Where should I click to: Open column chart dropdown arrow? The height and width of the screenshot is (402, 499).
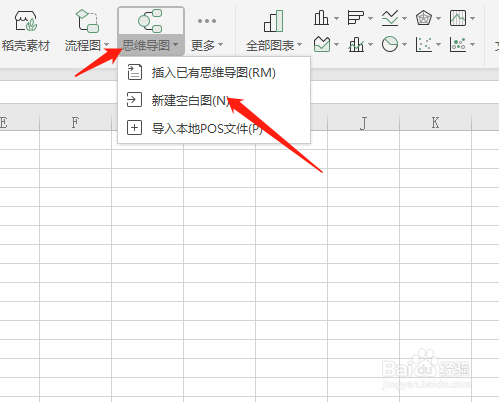click(x=336, y=18)
